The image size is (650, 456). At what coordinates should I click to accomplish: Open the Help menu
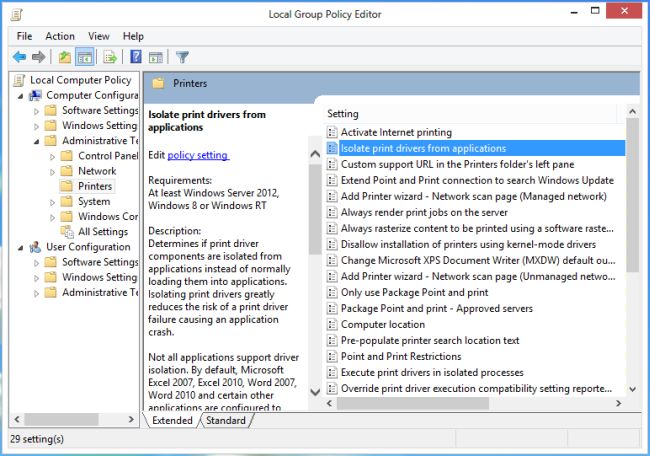click(x=133, y=36)
